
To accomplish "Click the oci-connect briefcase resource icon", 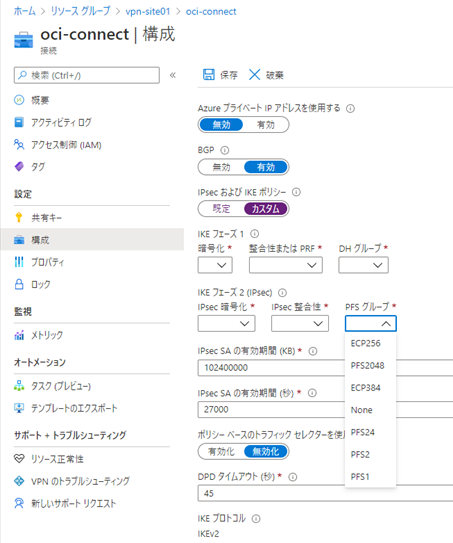I will tap(24, 40).
